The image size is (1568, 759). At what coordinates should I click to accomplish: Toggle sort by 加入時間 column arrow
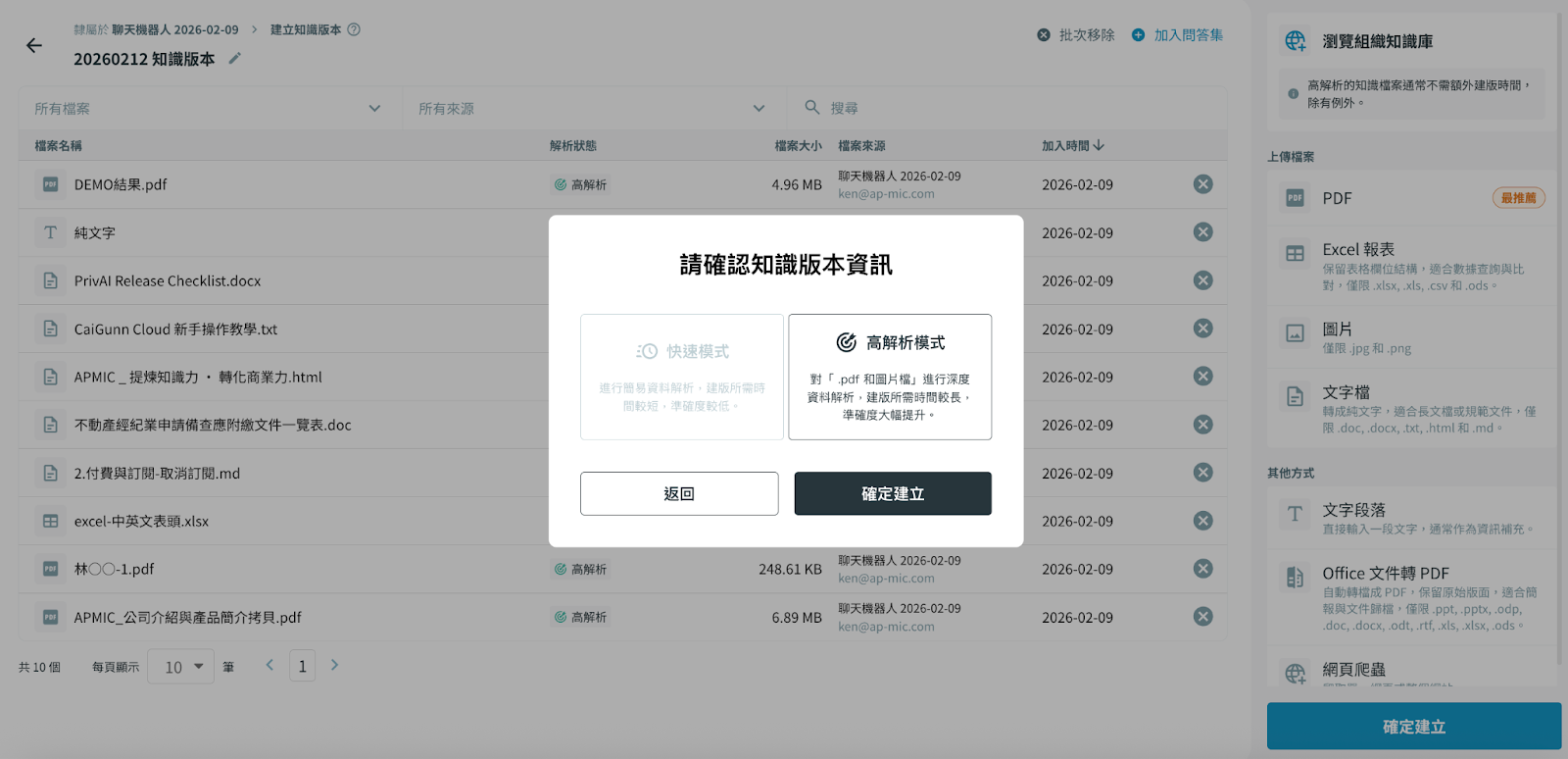pyautogui.click(x=1099, y=145)
